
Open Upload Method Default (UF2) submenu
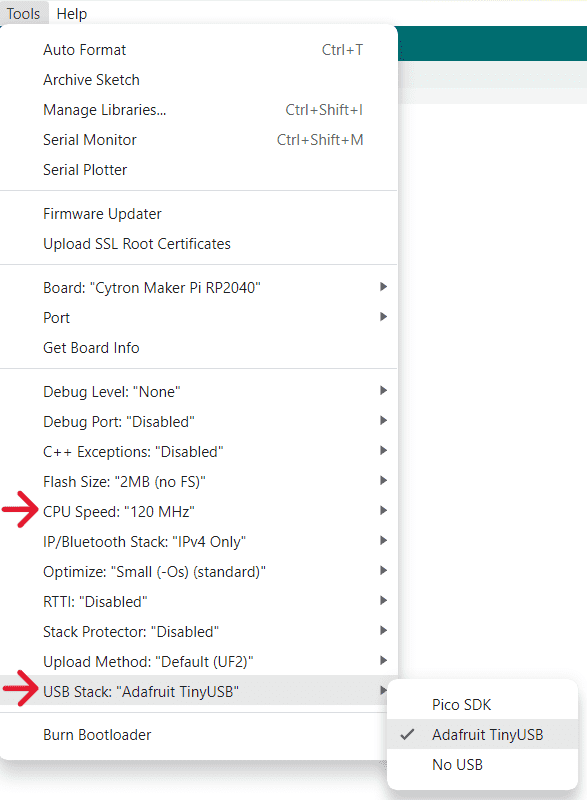(198, 662)
